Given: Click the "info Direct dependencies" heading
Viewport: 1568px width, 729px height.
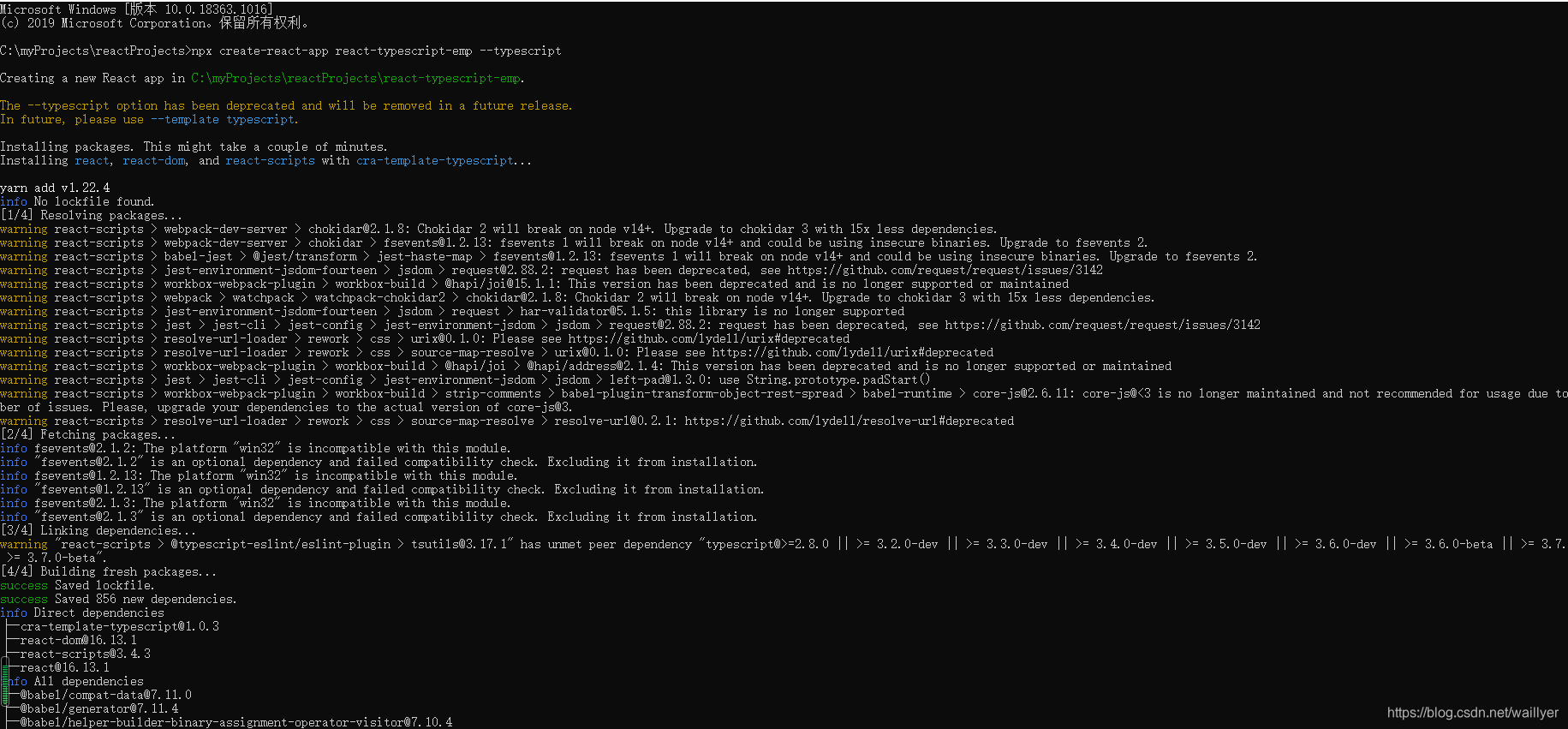Looking at the screenshot, I should [82, 612].
